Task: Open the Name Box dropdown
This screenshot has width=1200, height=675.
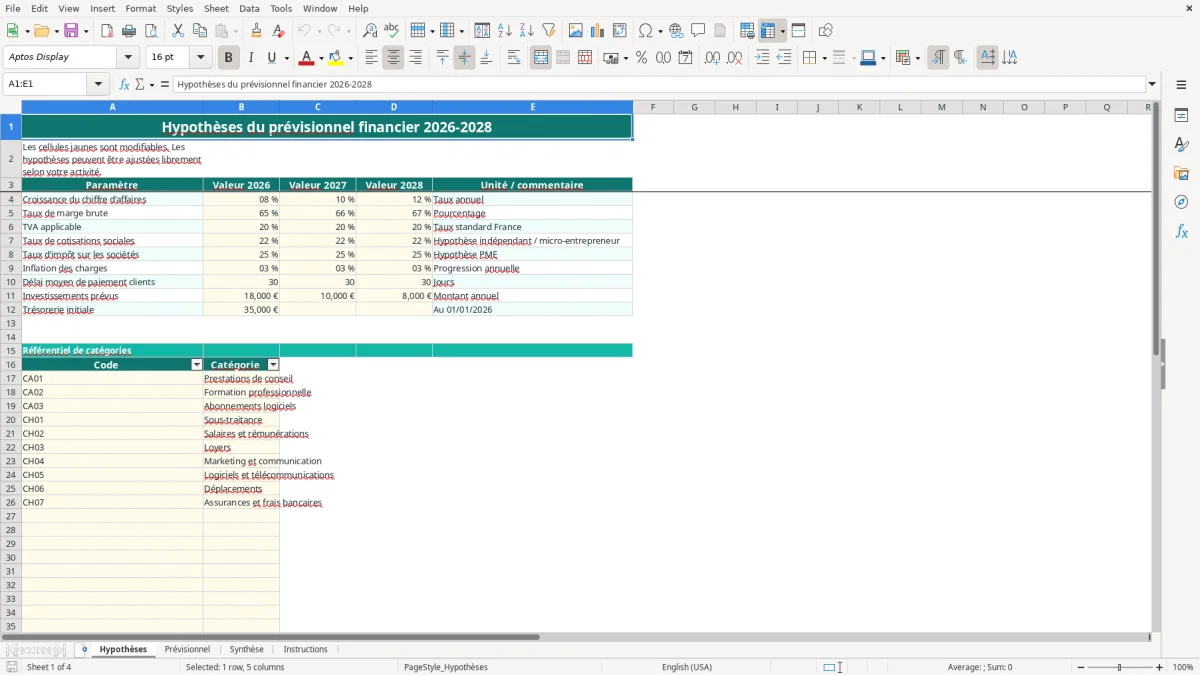Action: pyautogui.click(x=98, y=84)
